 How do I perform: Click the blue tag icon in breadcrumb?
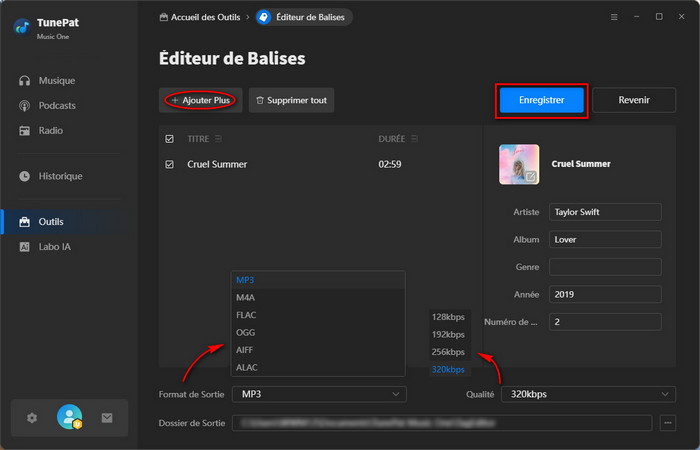pyautogui.click(x=264, y=17)
